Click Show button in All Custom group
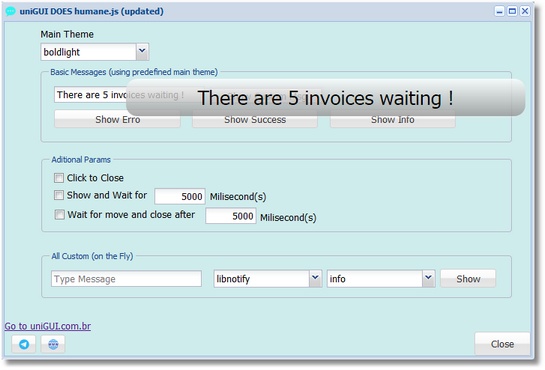 click(x=468, y=279)
